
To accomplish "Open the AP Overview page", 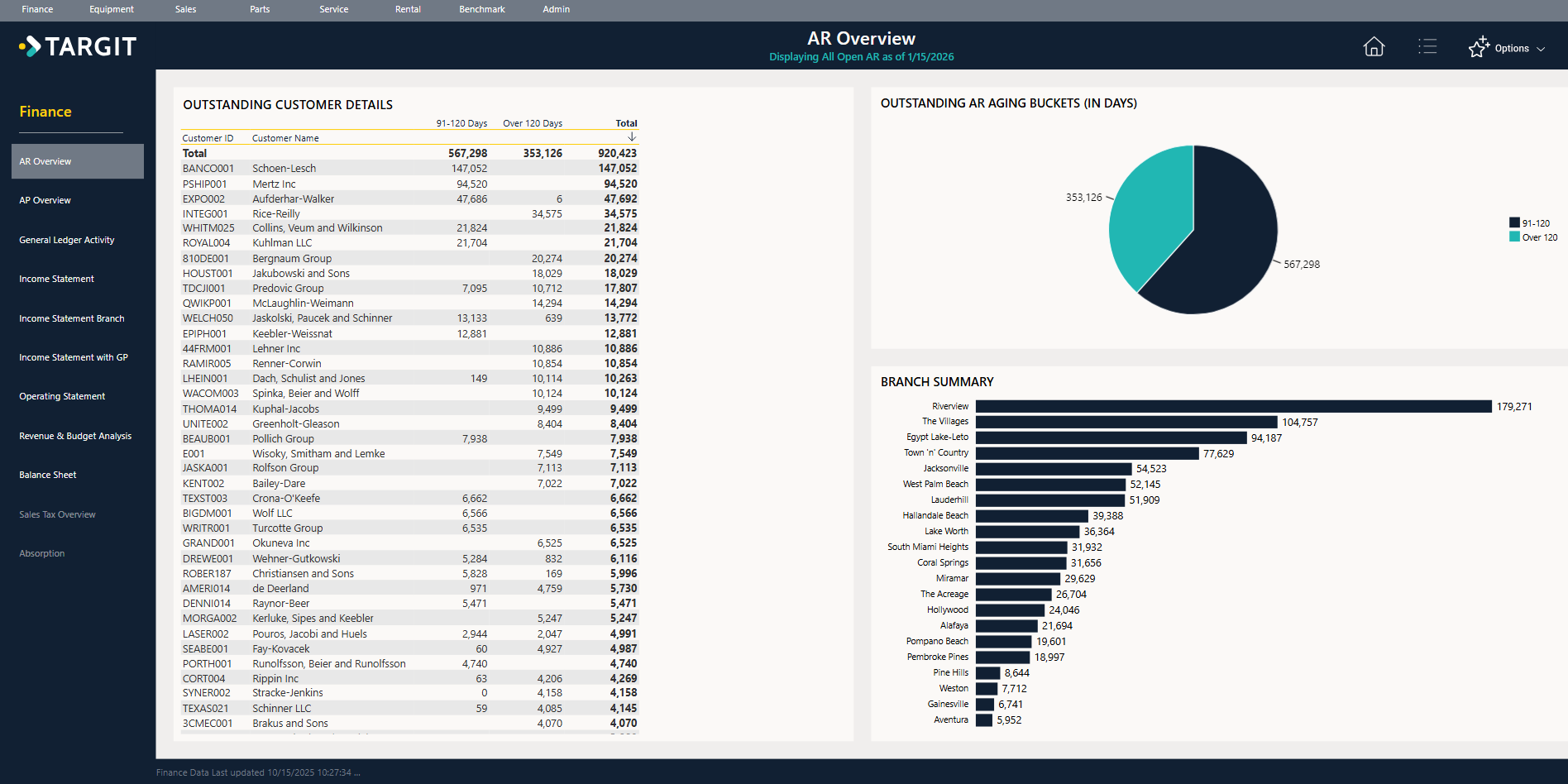I will pos(45,199).
